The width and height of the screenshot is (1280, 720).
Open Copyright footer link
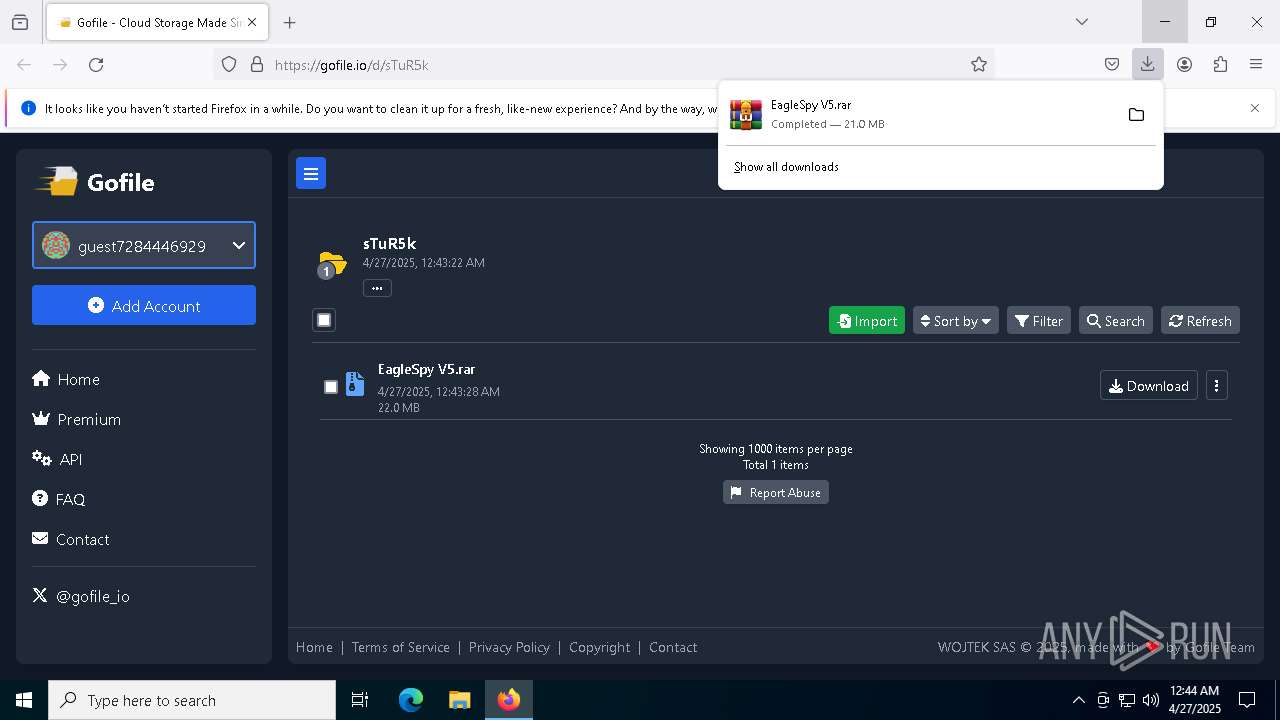coord(600,647)
